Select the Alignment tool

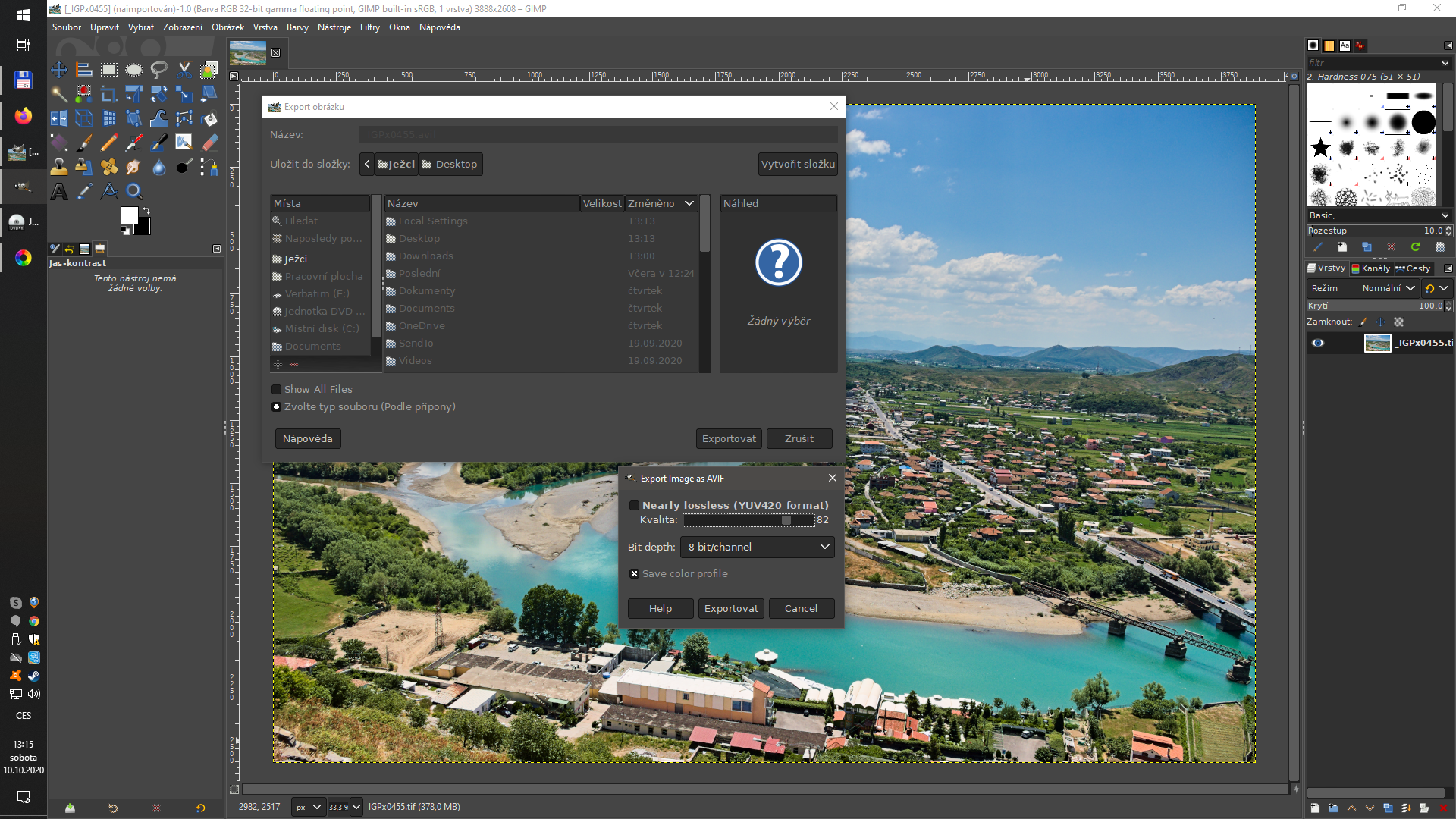click(84, 70)
